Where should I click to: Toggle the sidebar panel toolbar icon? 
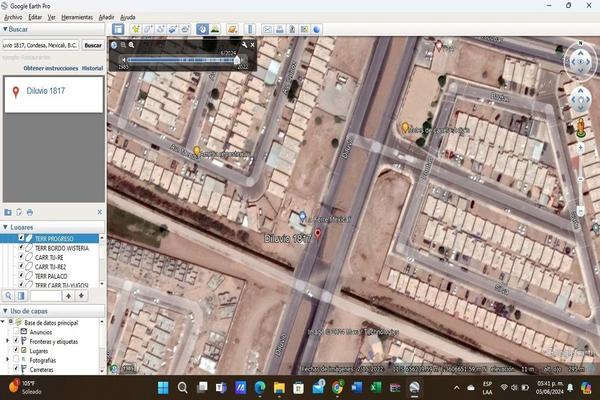118,30
